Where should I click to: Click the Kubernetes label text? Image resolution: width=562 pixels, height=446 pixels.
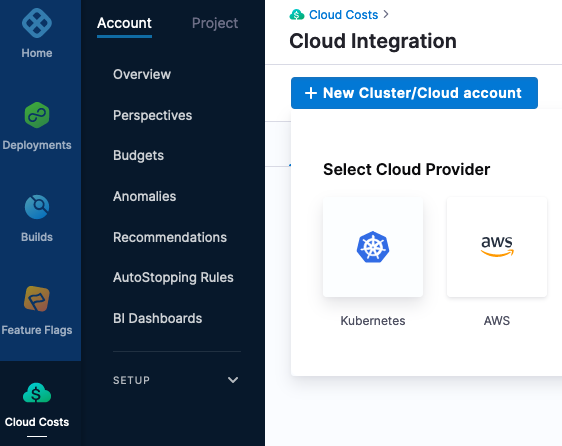tap(373, 321)
